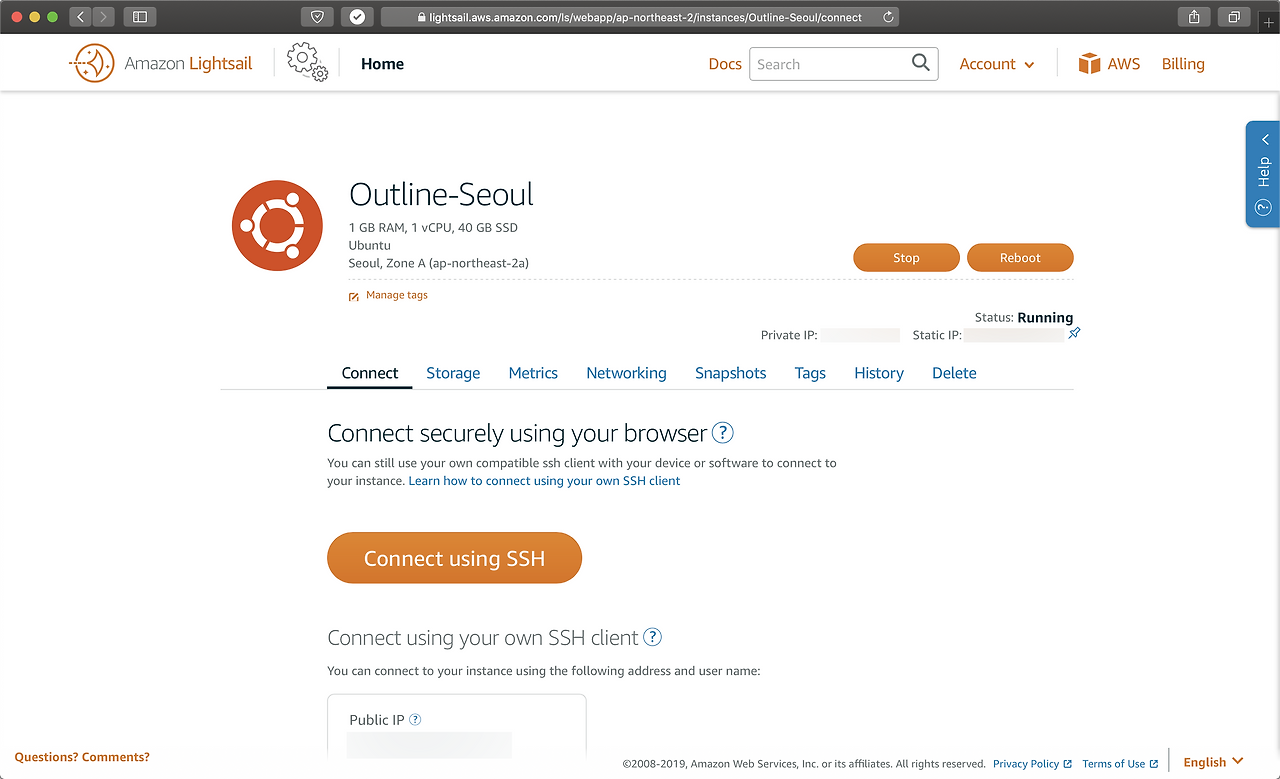The height and width of the screenshot is (779, 1280).
Task: Click the Connect using SSH button
Action: (x=454, y=558)
